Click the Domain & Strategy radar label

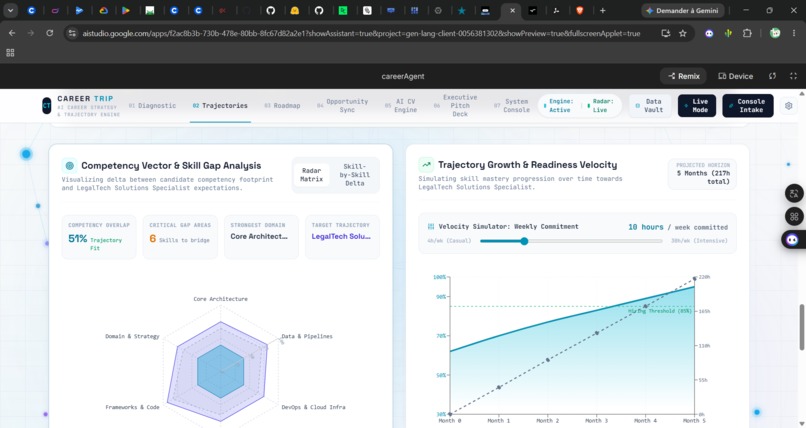pos(132,336)
